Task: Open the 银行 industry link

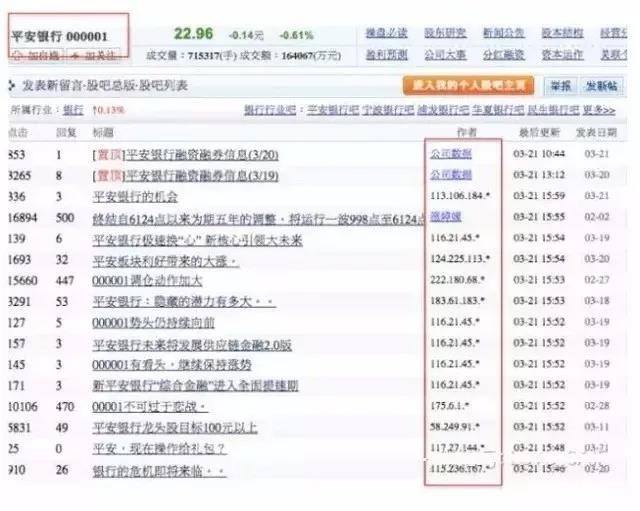Action: click(x=73, y=110)
